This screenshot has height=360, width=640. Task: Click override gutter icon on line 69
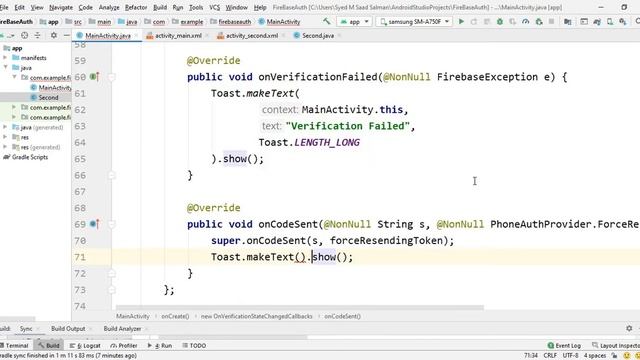[94, 224]
